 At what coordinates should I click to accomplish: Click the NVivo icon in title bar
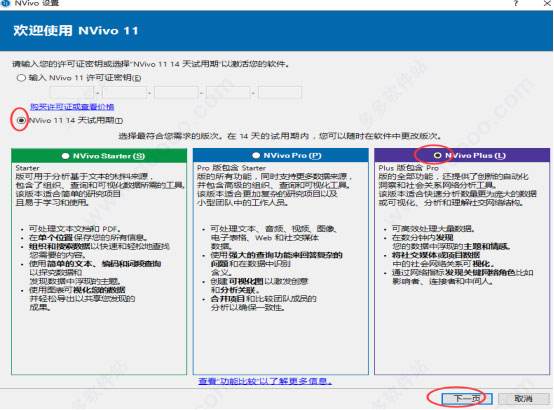(x=6, y=3)
